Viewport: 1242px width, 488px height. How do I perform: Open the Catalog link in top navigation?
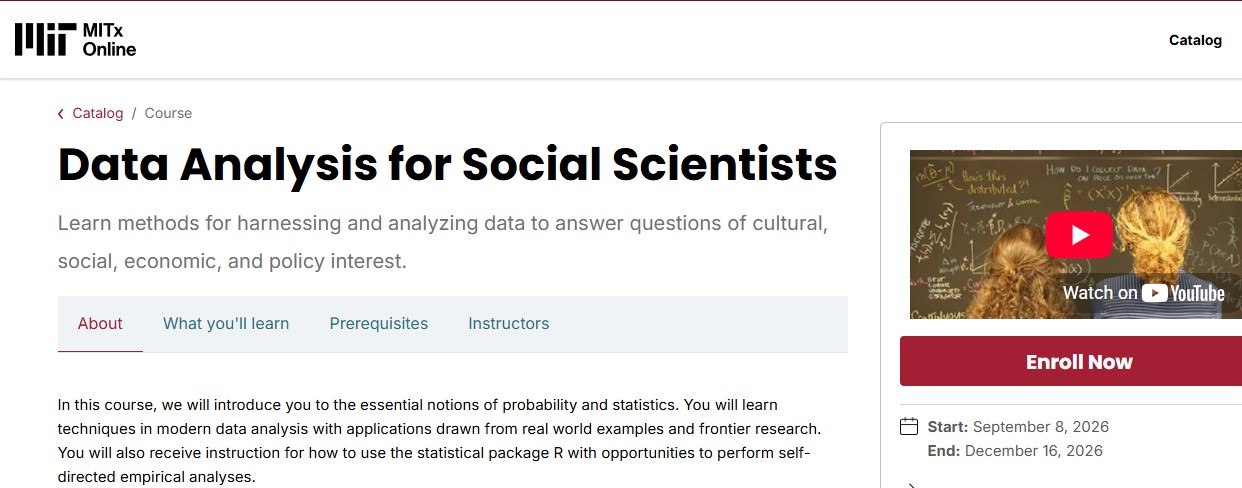tap(1195, 40)
